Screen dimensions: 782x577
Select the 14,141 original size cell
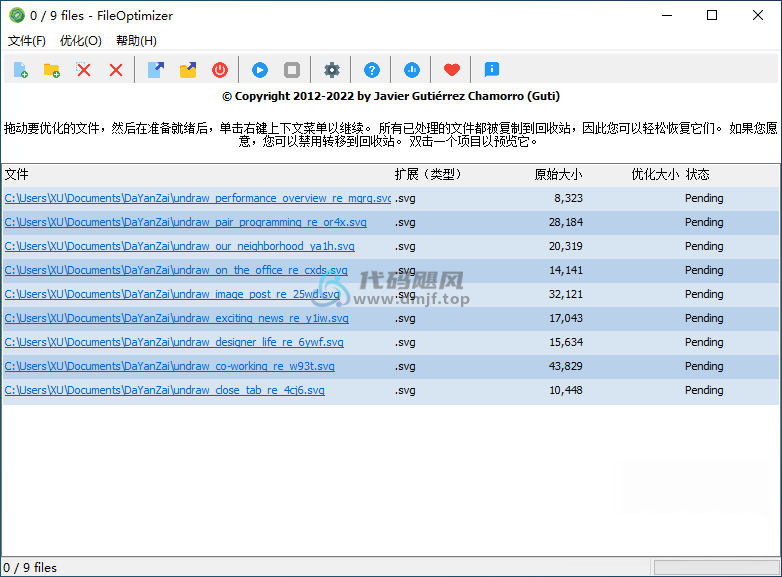[x=566, y=270]
